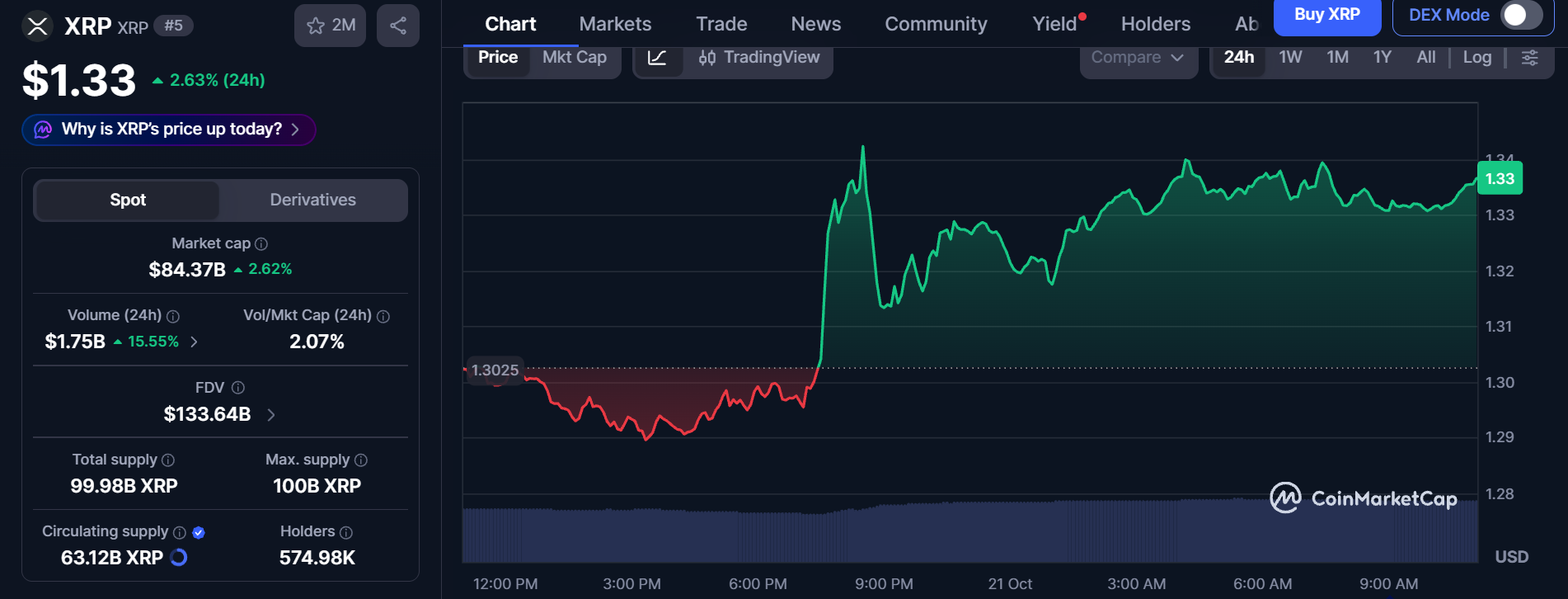Viewport: 1568px width, 599px height.
Task: Click the verified badge by Circulating supply
Action: 199,533
